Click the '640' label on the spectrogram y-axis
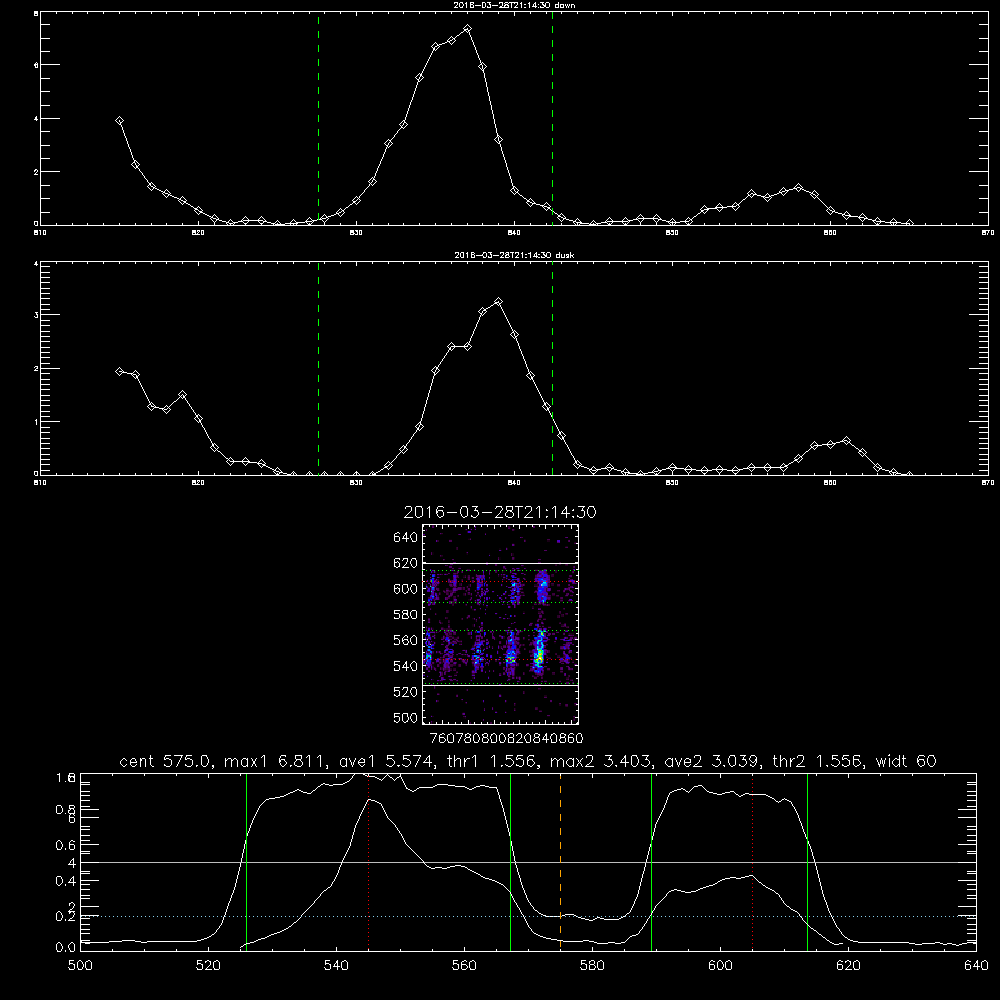 (x=406, y=537)
